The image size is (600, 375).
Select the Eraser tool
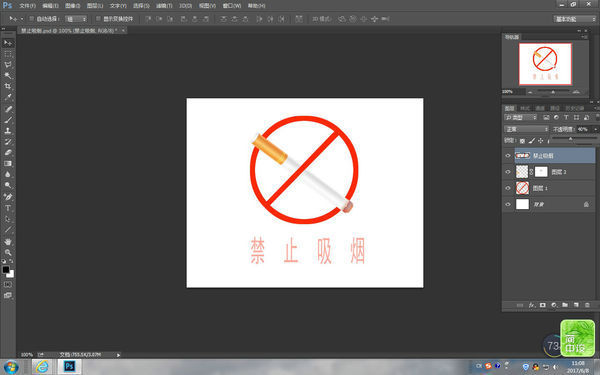click(8, 152)
